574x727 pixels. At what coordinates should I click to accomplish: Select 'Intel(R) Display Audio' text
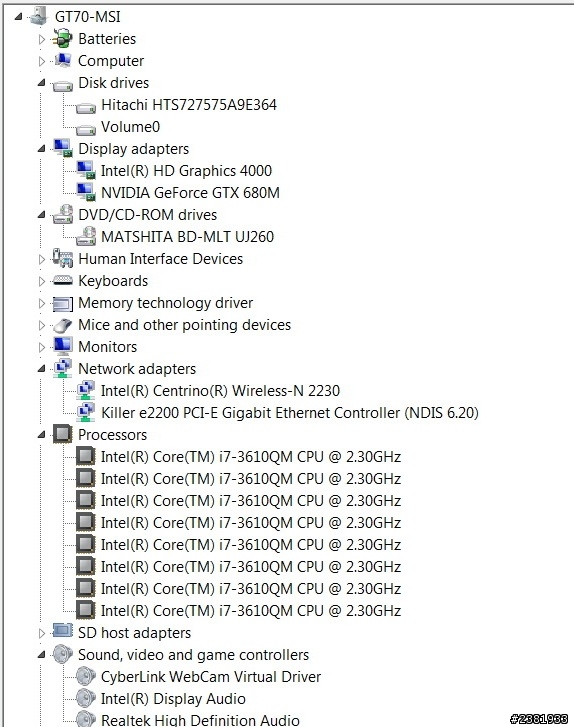pyautogui.click(x=173, y=699)
